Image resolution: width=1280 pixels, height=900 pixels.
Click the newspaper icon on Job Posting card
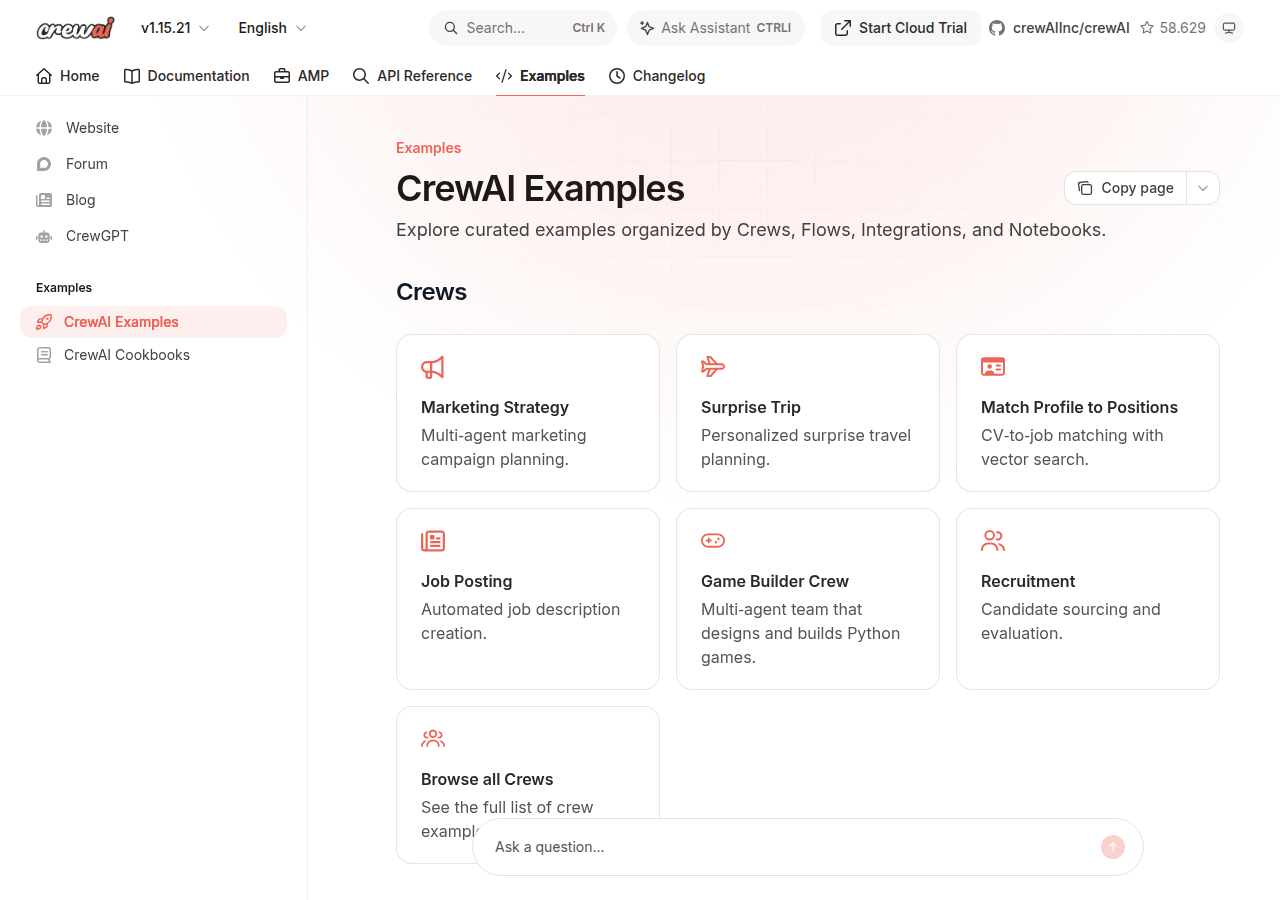(433, 541)
